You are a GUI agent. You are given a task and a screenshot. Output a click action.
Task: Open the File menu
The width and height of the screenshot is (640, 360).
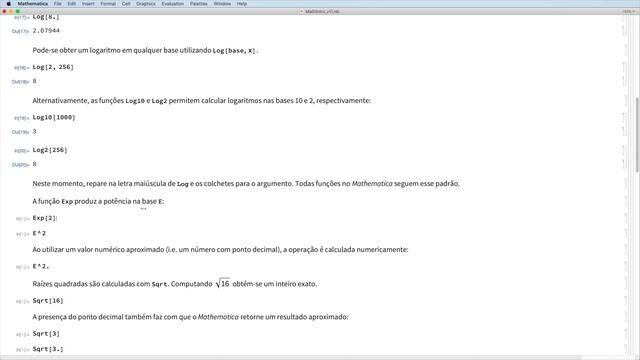(x=58, y=4)
